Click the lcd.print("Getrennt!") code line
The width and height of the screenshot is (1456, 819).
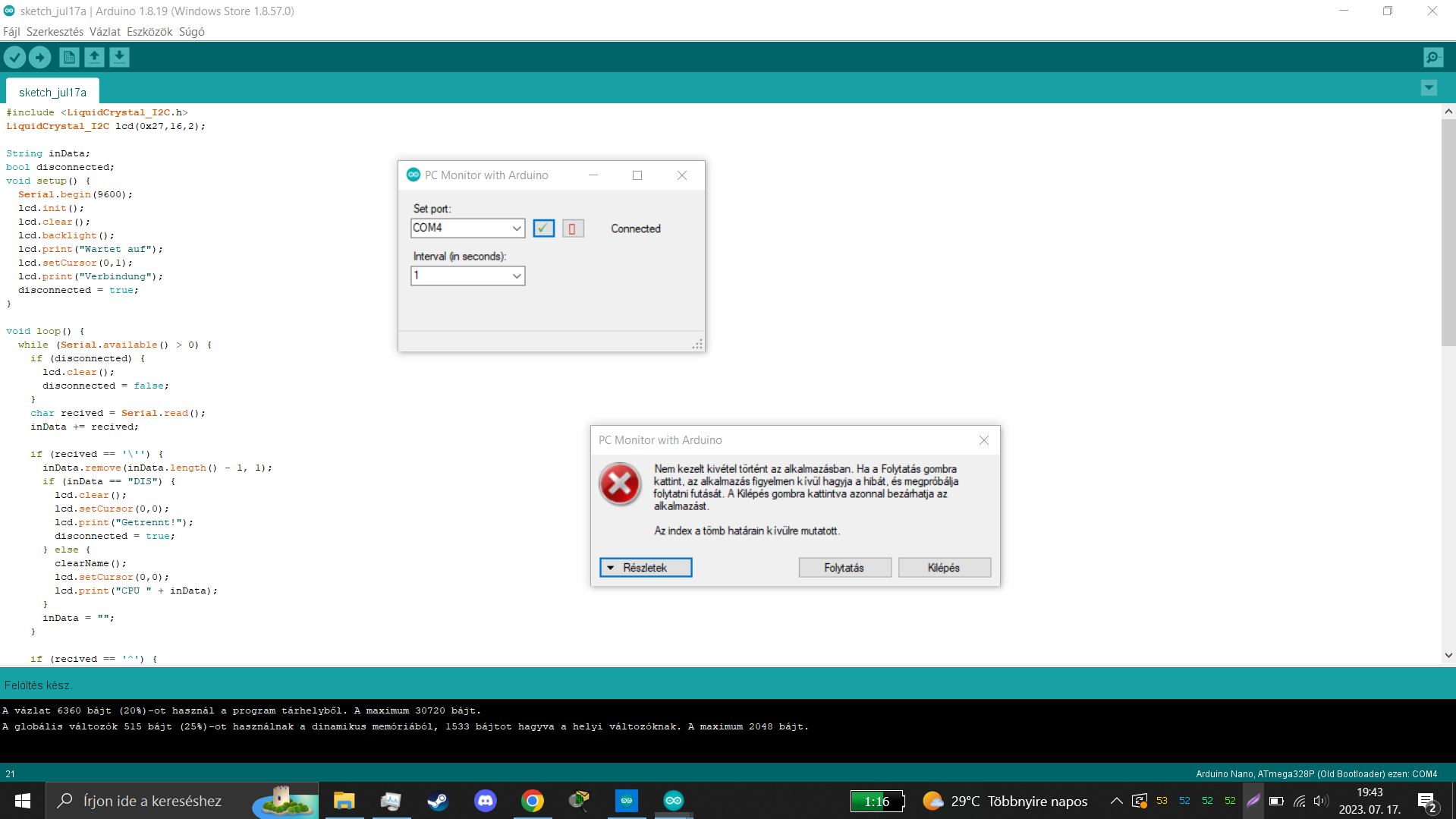124,522
